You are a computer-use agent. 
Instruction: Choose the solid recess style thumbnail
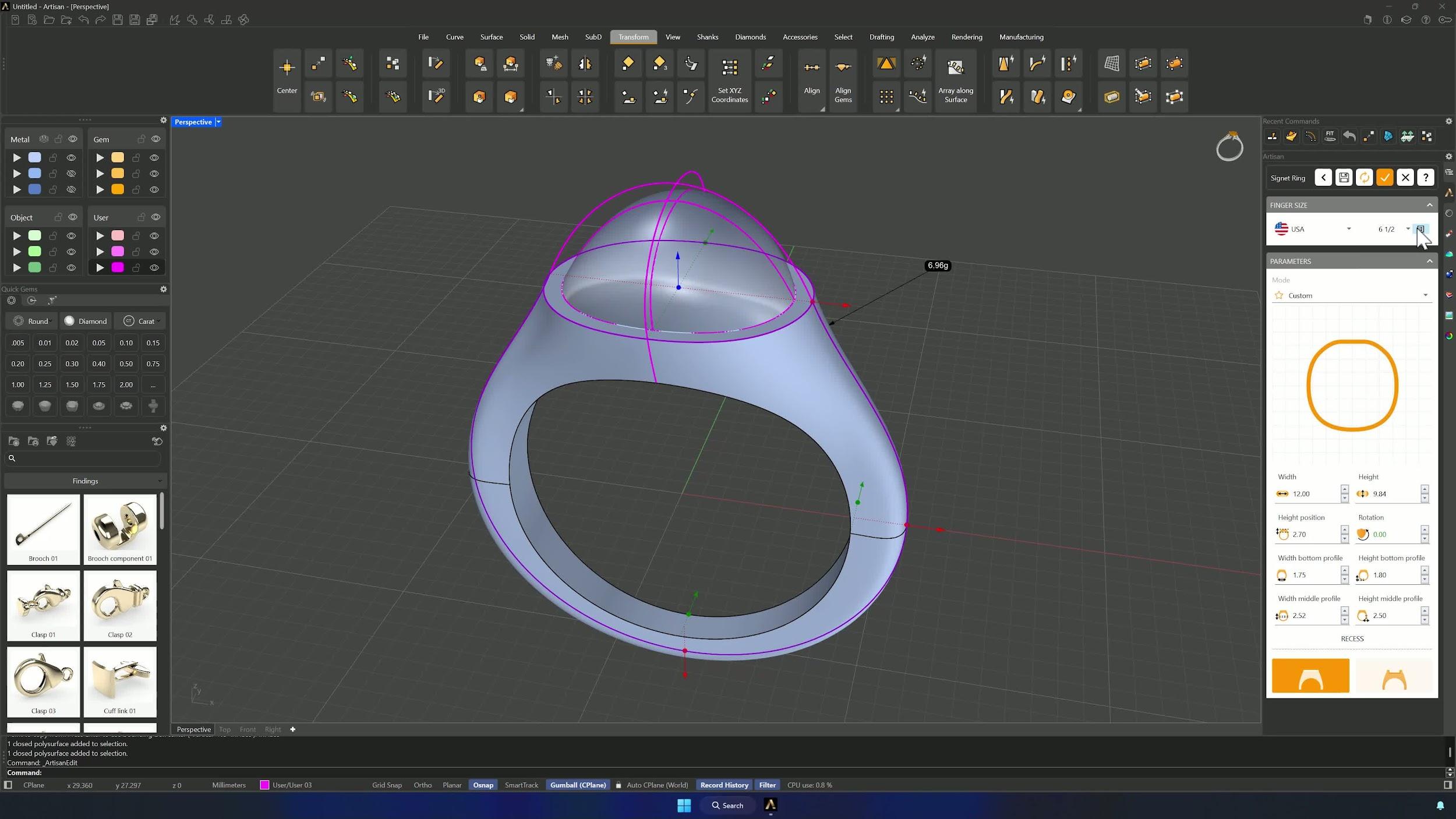click(1310, 676)
